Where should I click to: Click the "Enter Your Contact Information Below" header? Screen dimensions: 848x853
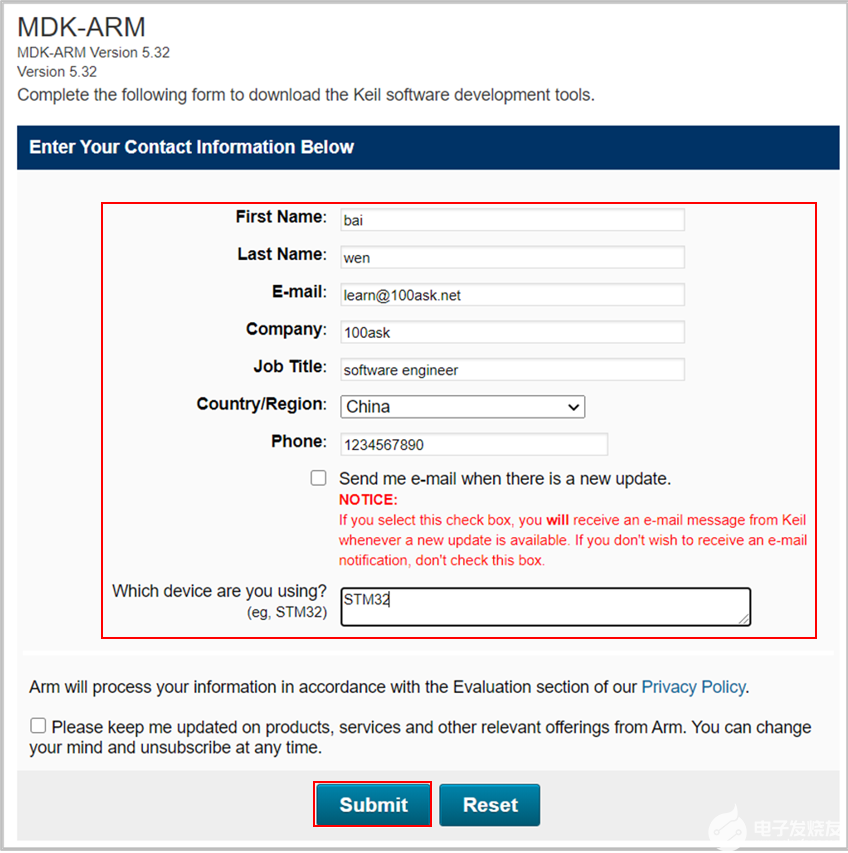[x=192, y=147]
